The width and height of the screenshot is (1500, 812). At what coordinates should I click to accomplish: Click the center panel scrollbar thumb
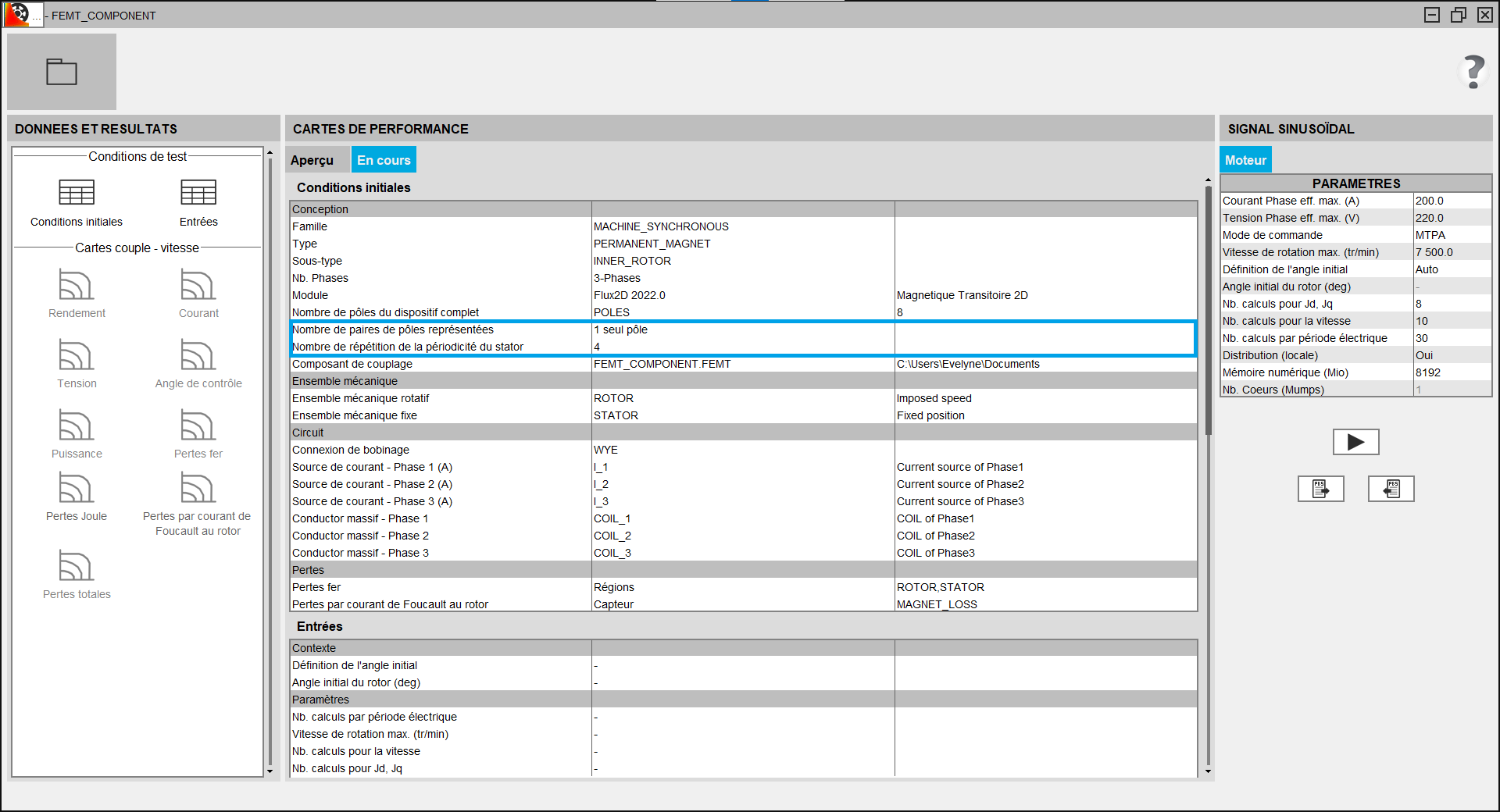pos(1208,310)
